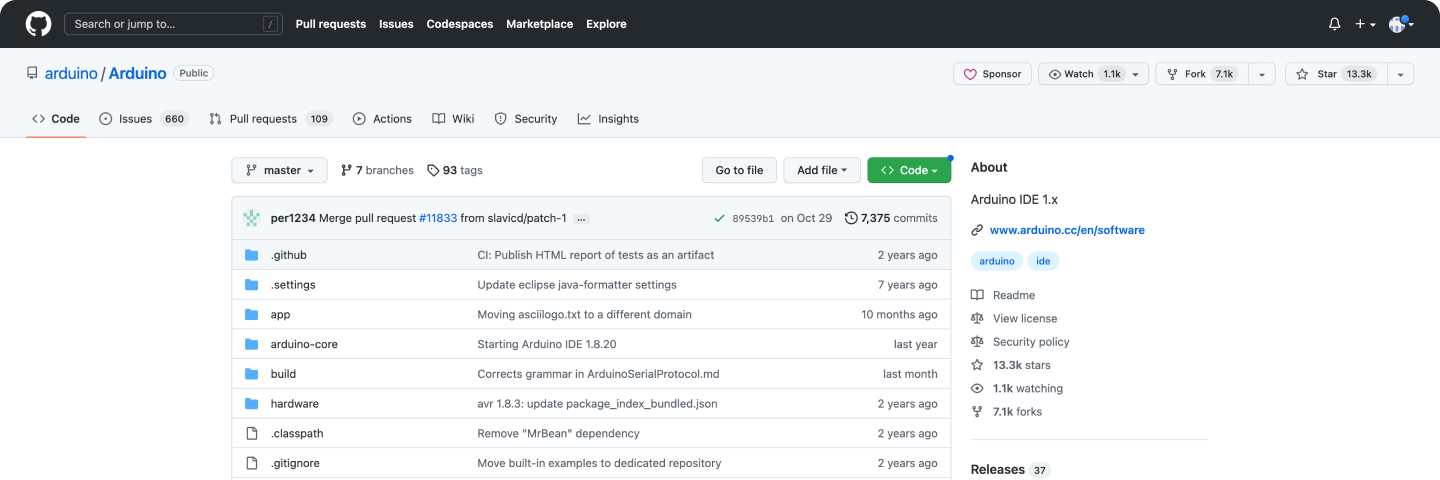Open the notifications bell
This screenshot has width=1440, height=480.
(1334, 24)
